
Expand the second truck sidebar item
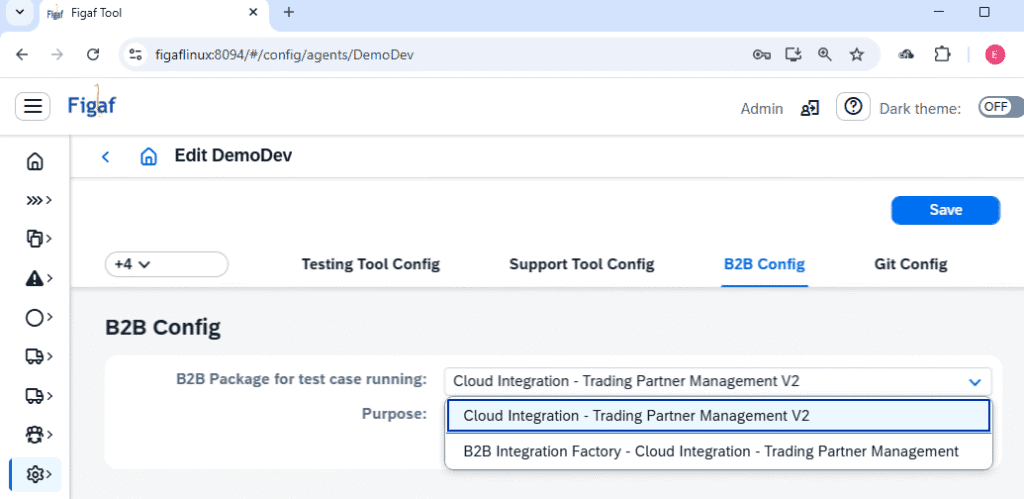[x=39, y=396]
